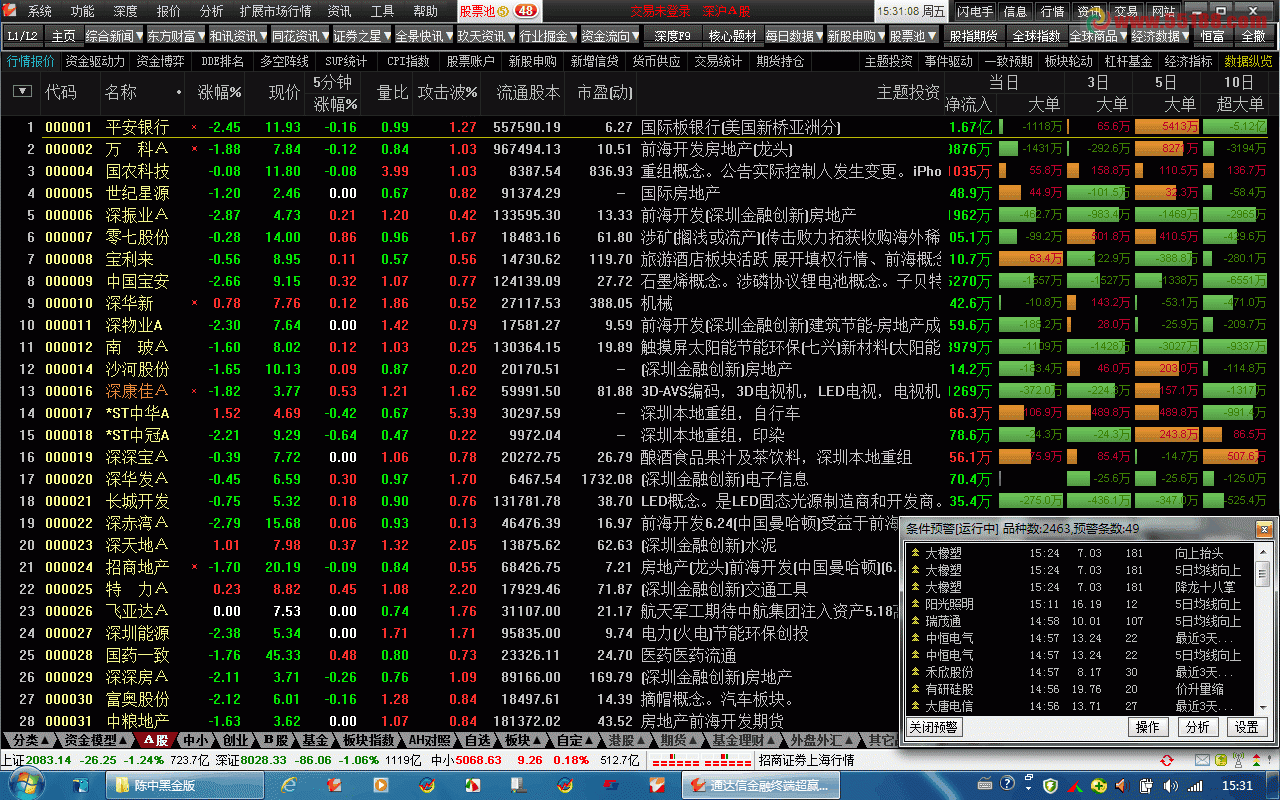Click the alert arrow icon beside 瑞茂通
1280x800 pixels.
[x=915, y=620]
